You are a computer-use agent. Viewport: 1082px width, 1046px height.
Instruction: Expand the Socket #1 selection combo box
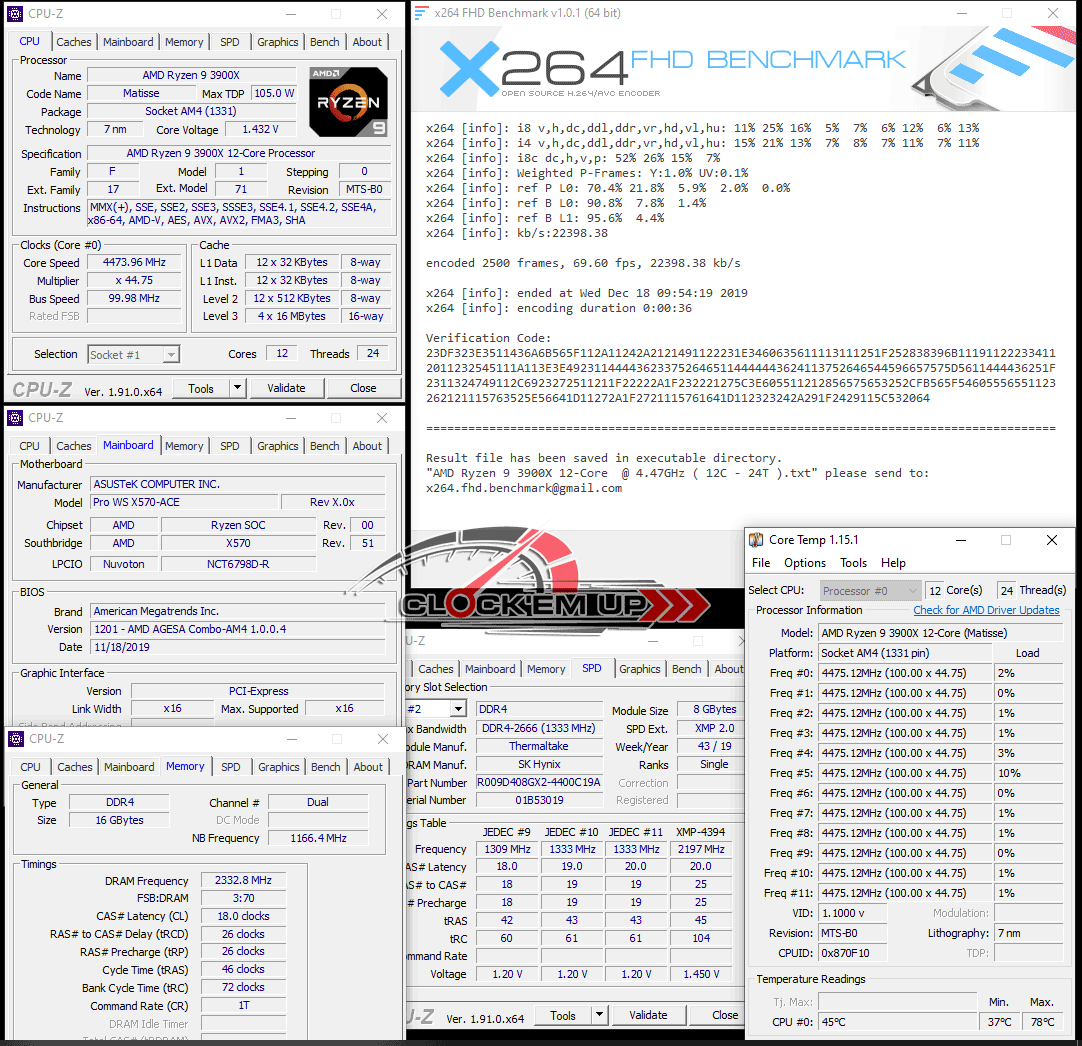171,354
